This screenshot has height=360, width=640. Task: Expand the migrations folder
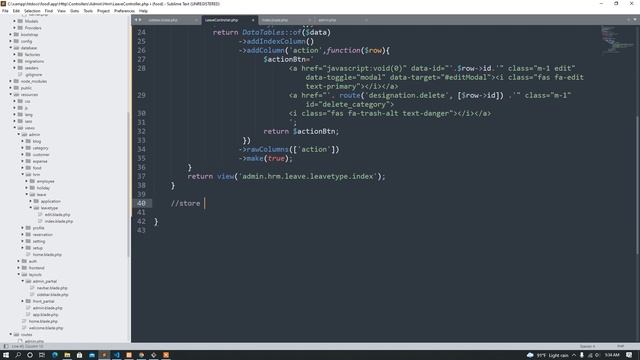click(x=15, y=61)
